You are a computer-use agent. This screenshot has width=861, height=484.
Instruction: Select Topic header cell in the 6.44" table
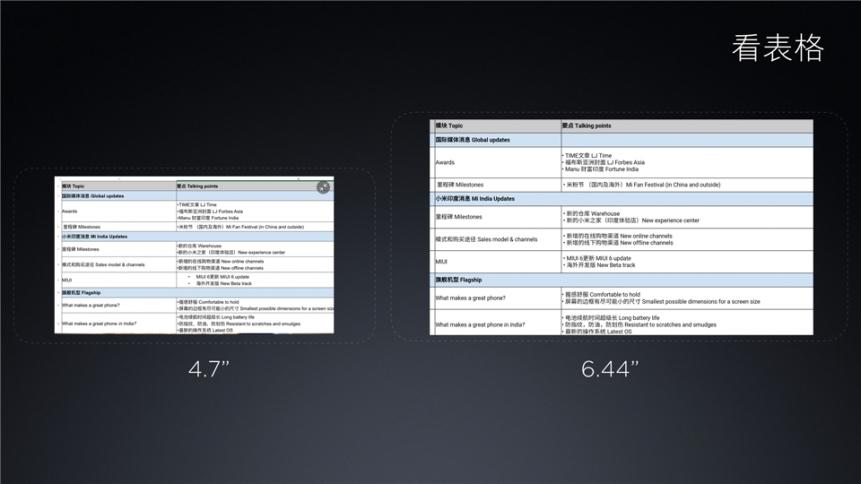pyautogui.click(x=449, y=126)
